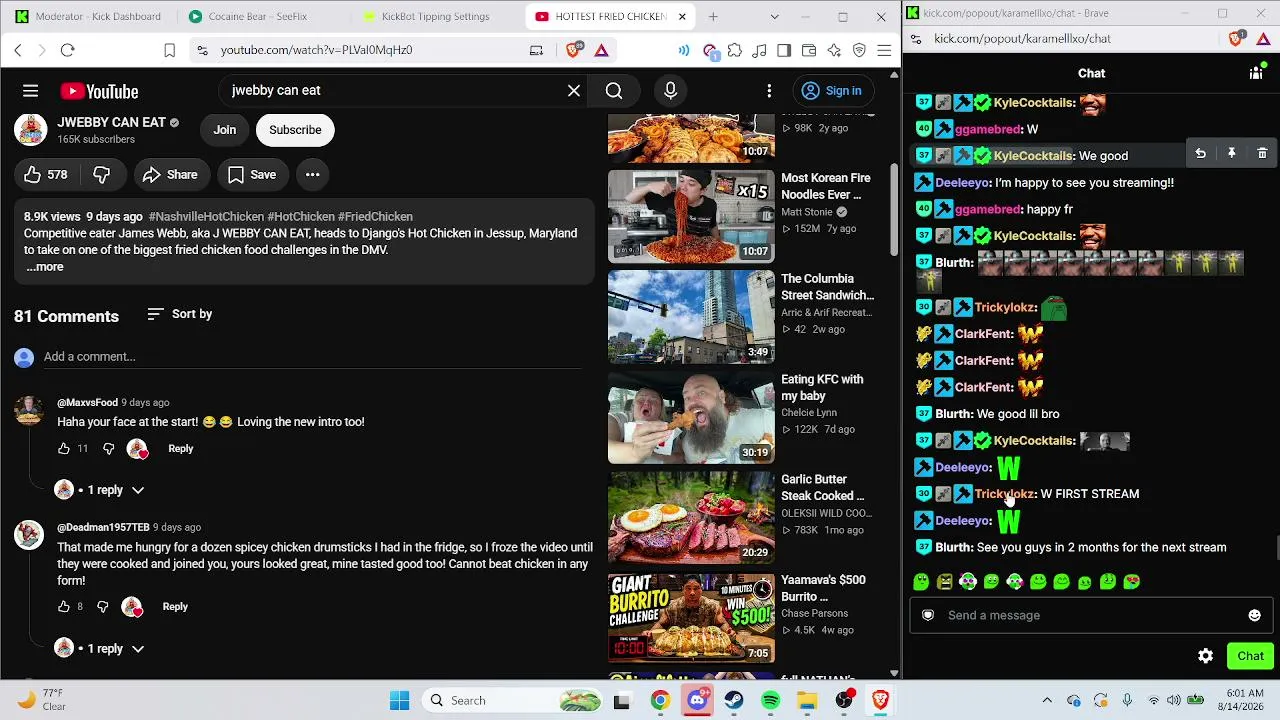The height and width of the screenshot is (720, 1280).
Task: Open Kick chat settings gear
Action: point(1206,656)
